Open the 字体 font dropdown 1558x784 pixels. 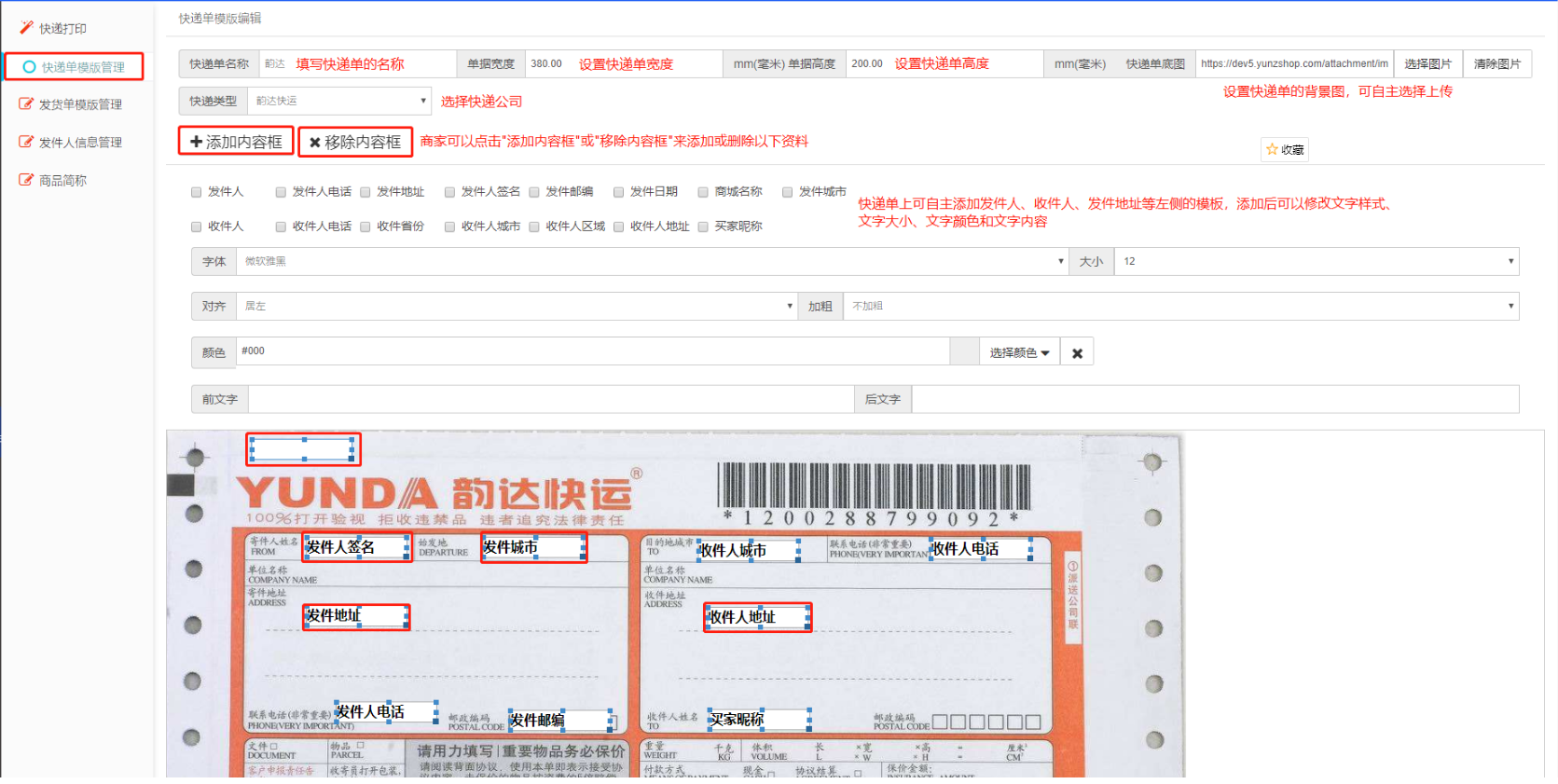(x=652, y=261)
